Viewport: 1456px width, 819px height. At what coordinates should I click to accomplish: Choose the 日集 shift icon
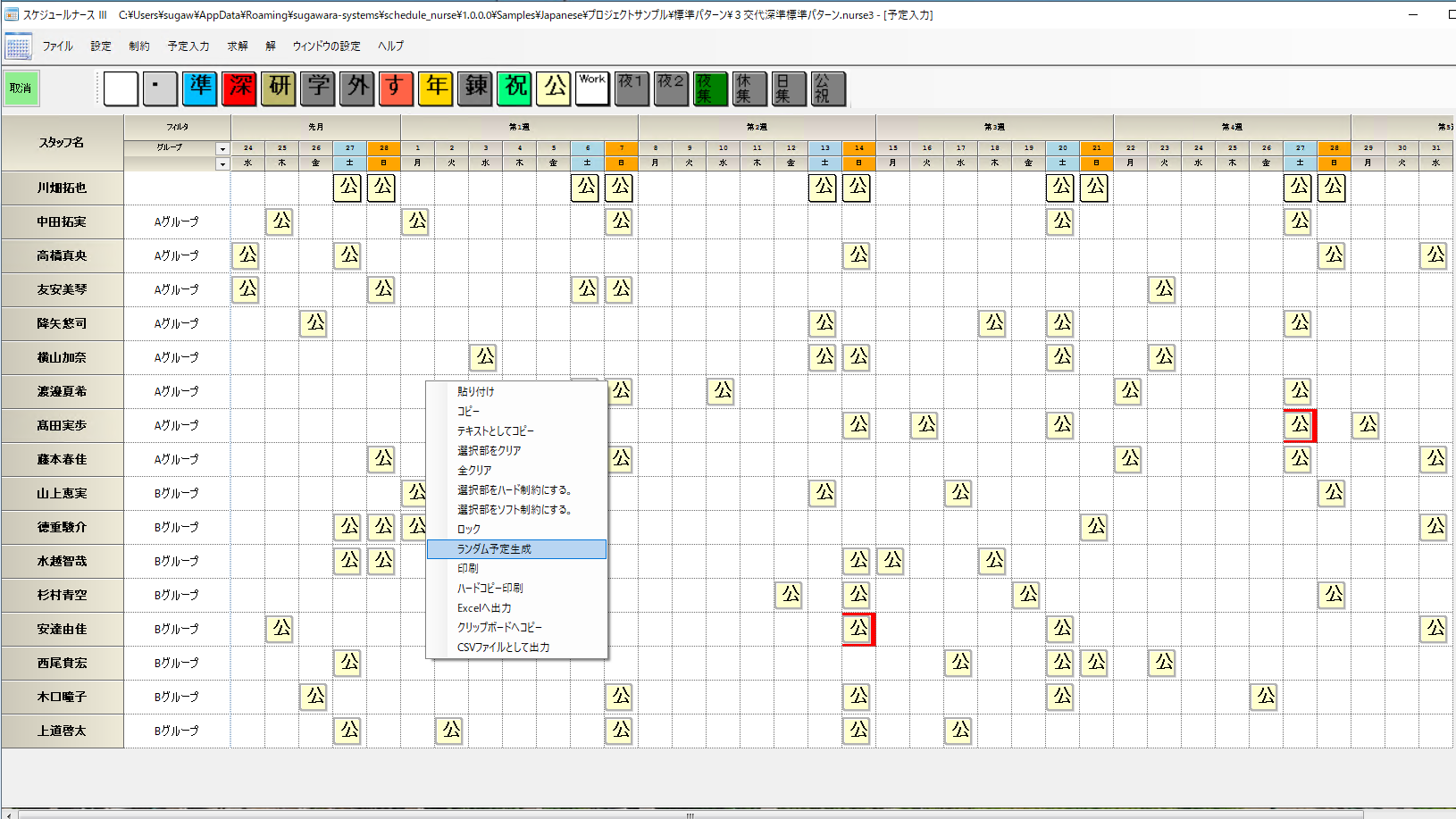[789, 88]
